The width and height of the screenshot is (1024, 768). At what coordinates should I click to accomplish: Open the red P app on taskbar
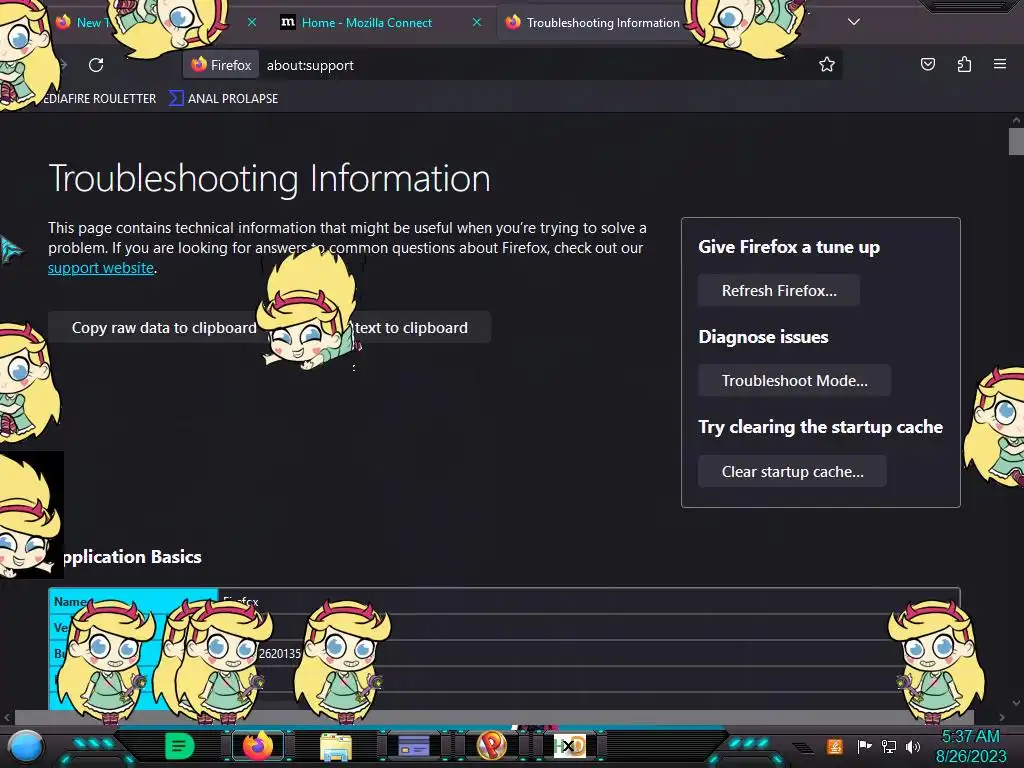[x=492, y=745]
